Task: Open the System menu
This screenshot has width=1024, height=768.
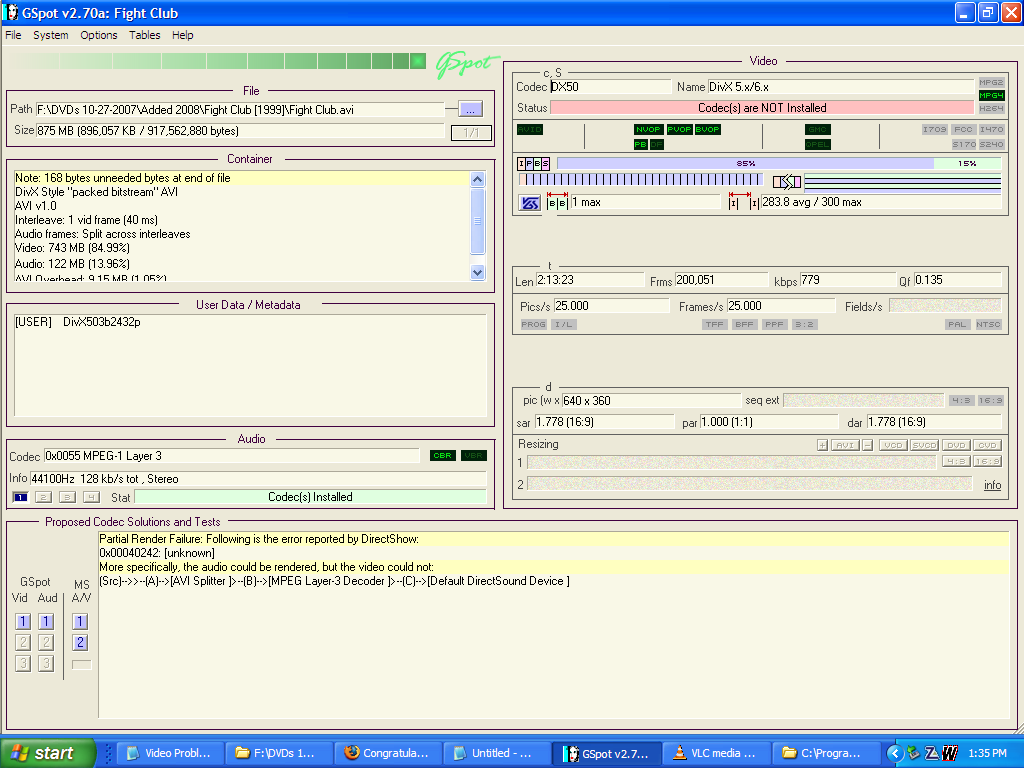Action: [x=50, y=35]
